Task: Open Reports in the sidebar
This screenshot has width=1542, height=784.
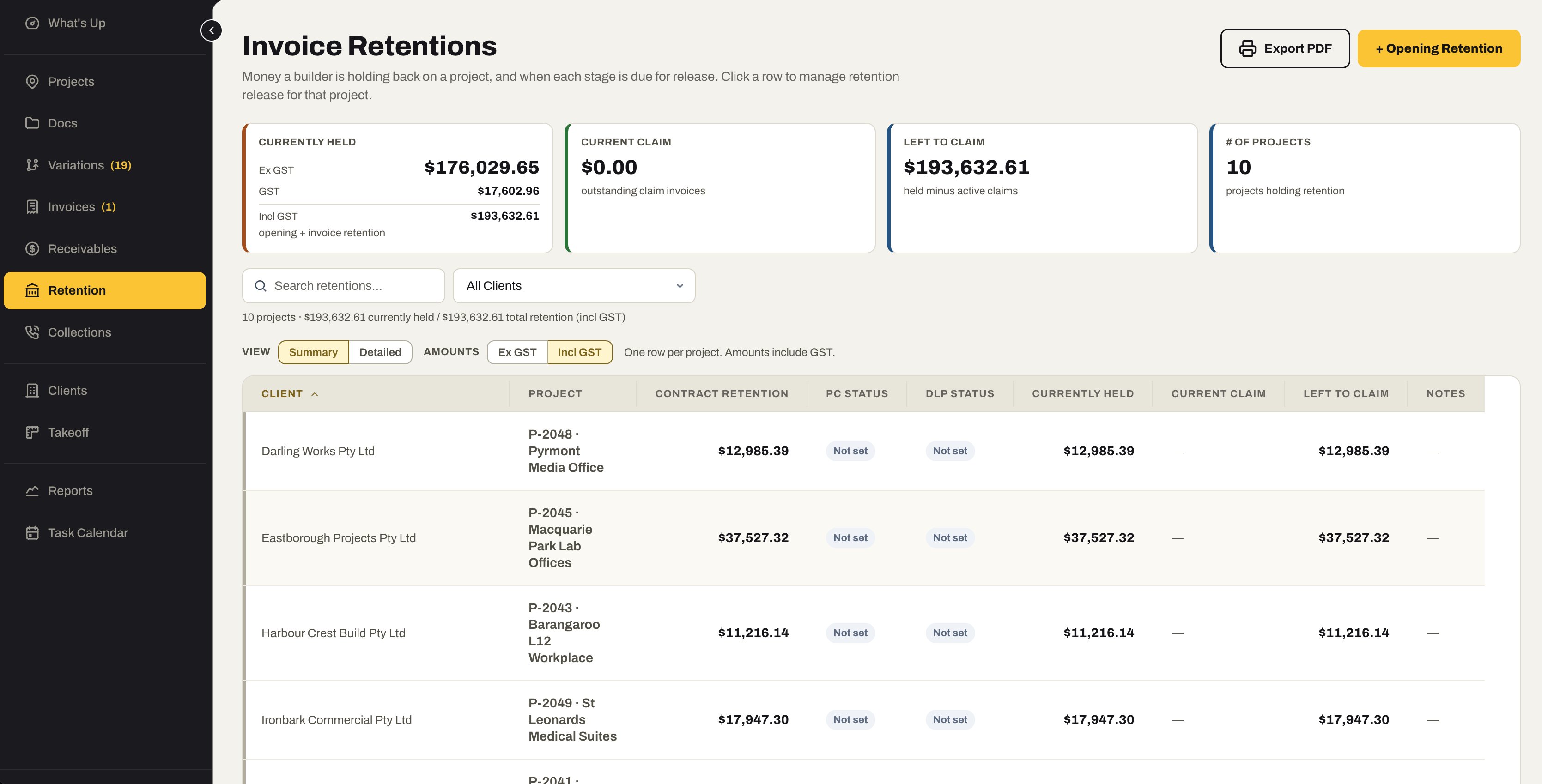Action: pos(105,491)
